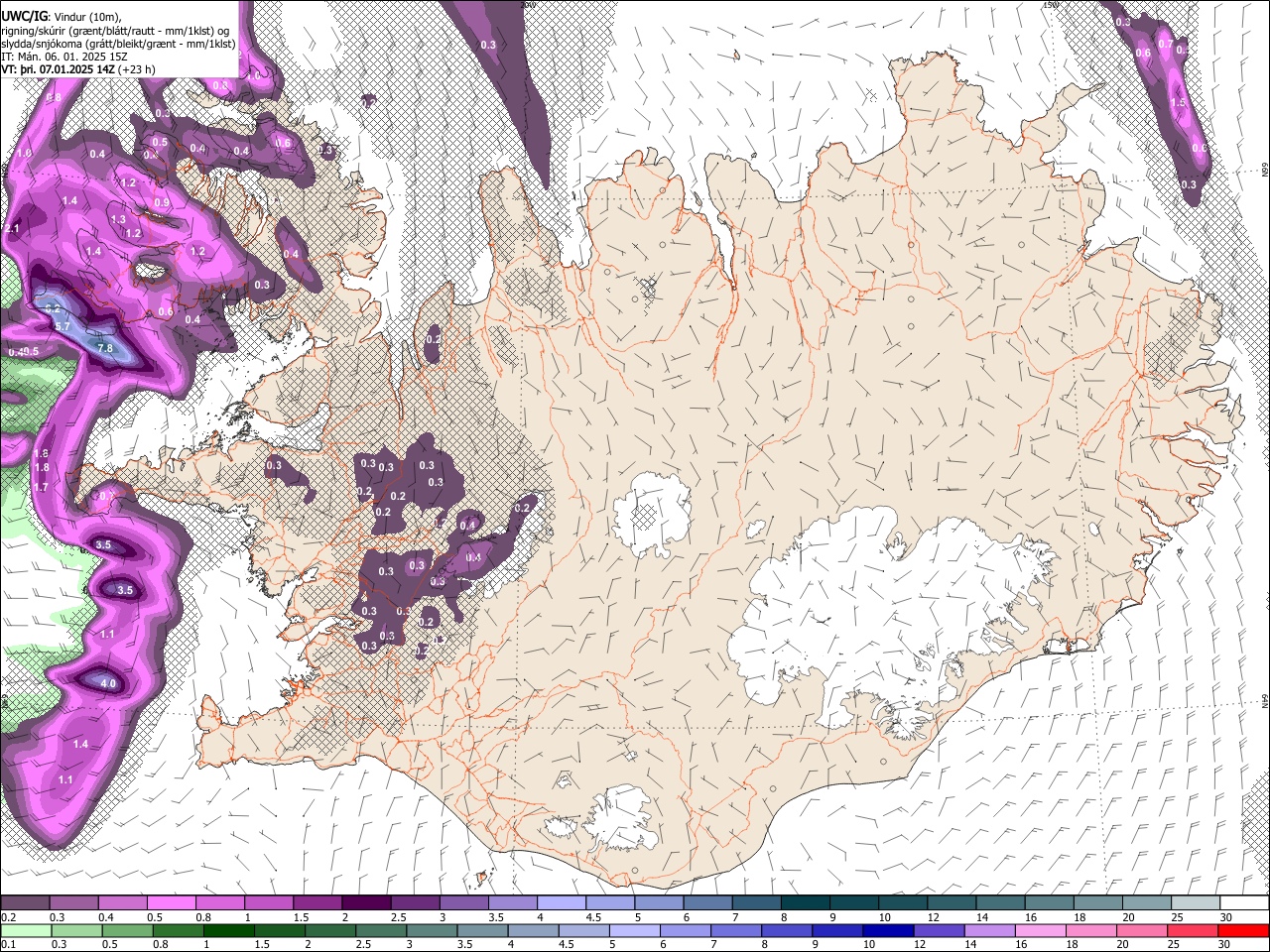This screenshot has height=952, width=1270.
Task: Click the '25' label in the upper legend row
Action: (x=1176, y=917)
